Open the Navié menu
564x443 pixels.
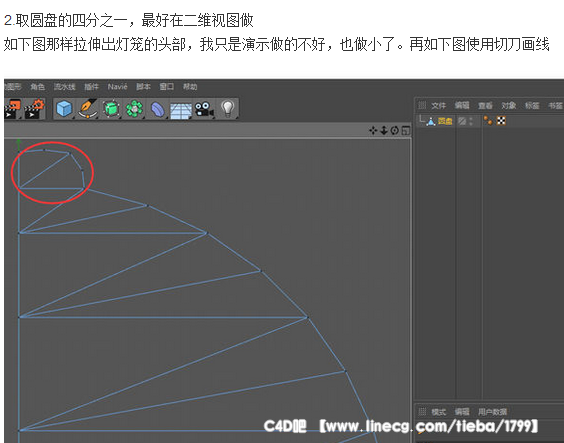click(x=117, y=87)
